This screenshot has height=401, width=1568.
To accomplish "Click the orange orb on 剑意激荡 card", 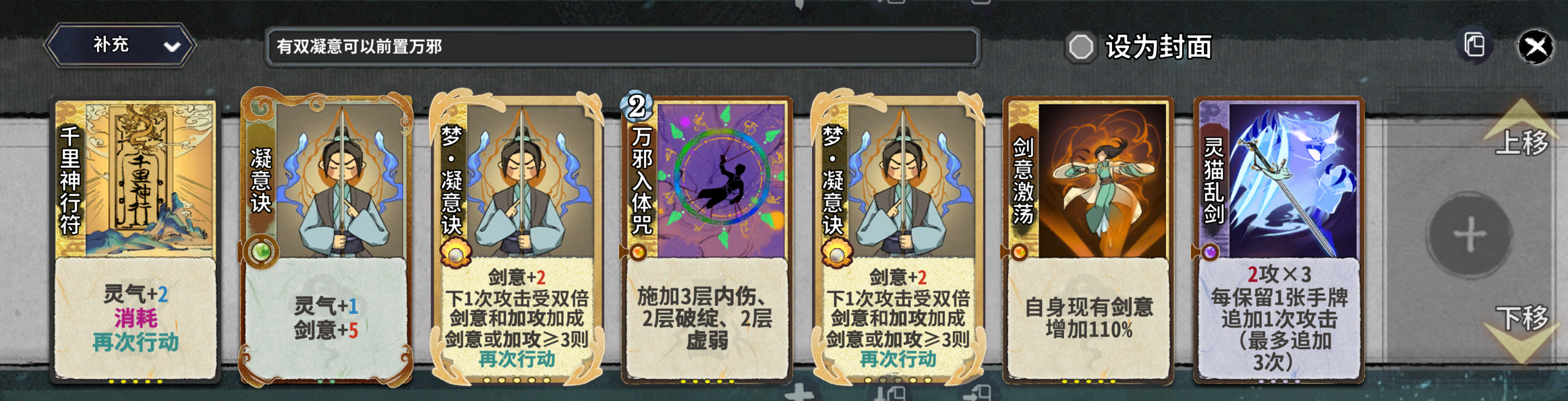I will click(x=1019, y=252).
